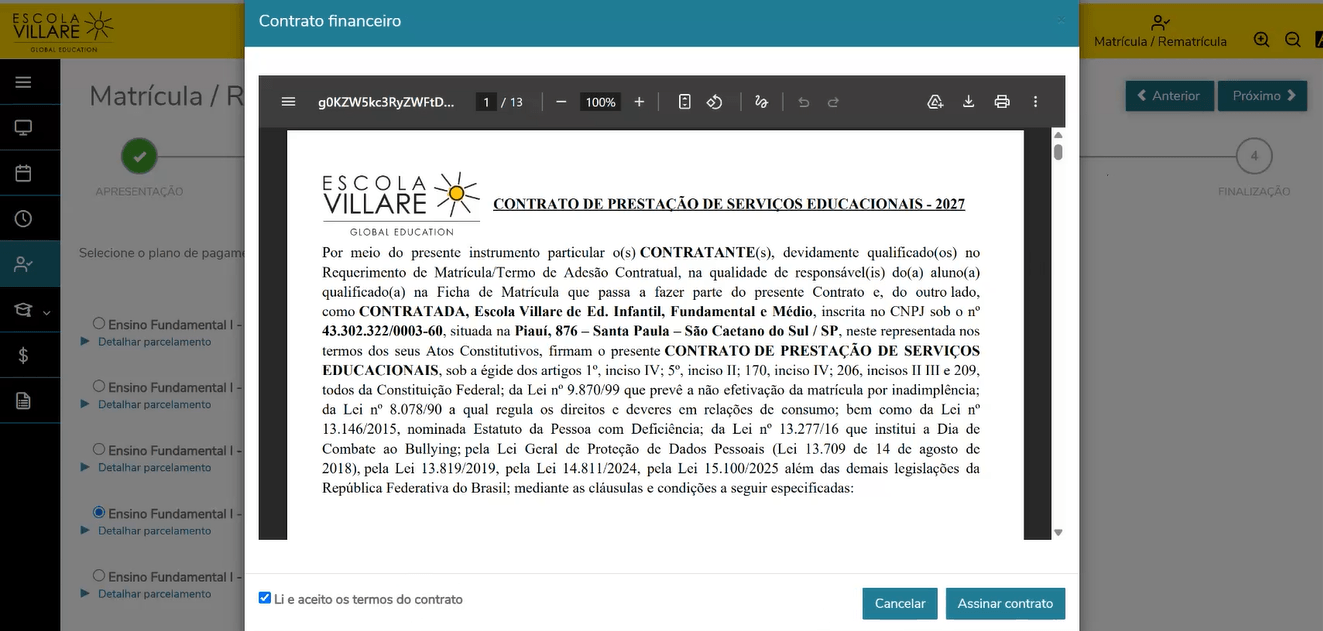This screenshot has width=1323, height=631.
Task: Click the PDF scrollbar down arrow
Action: click(1058, 533)
